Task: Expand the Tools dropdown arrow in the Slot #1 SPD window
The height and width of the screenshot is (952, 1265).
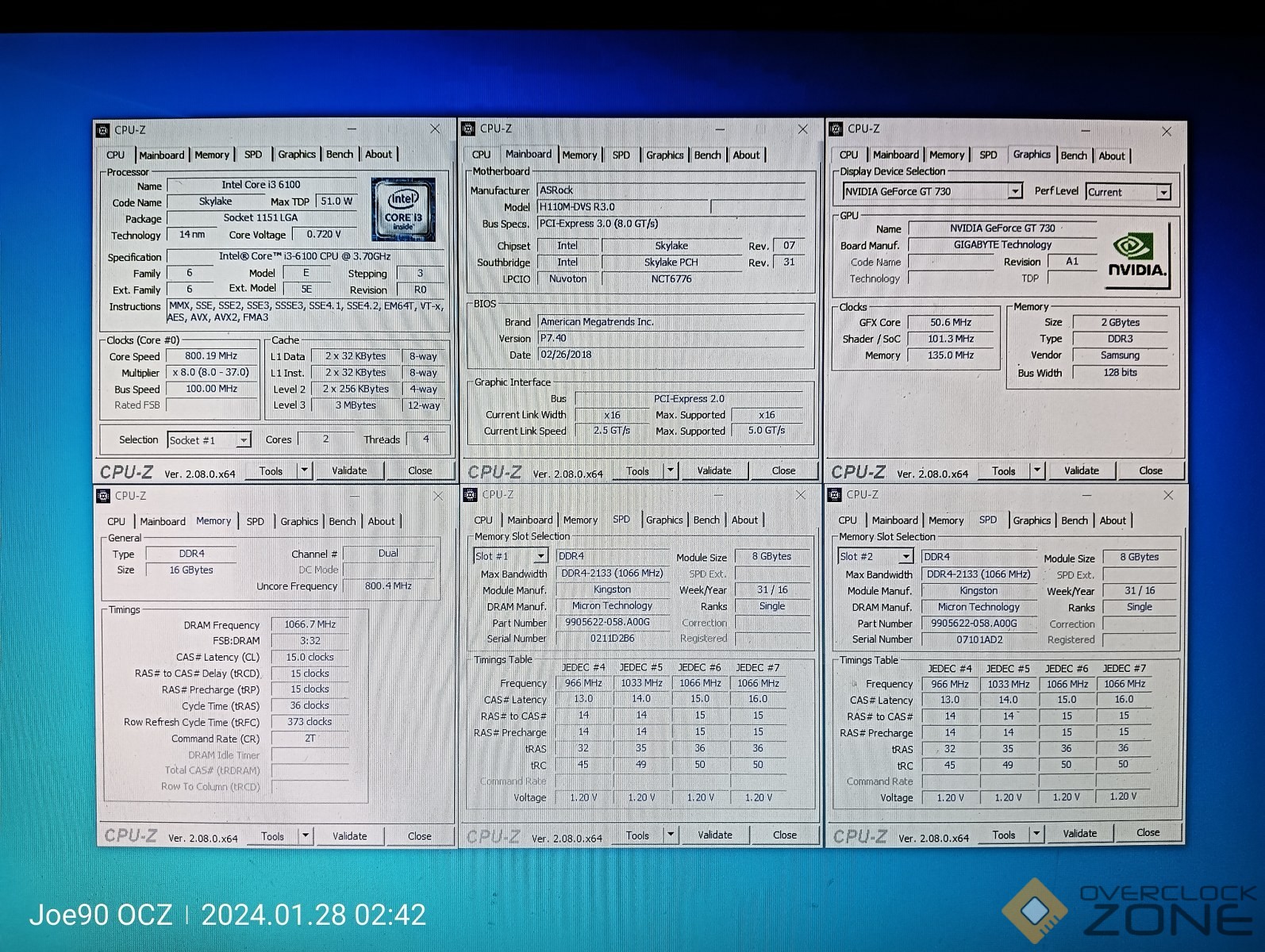Action: [671, 835]
